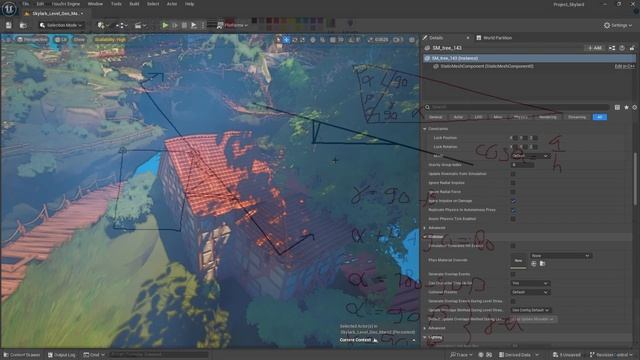Uncheck Apply Impulse on Damage
This screenshot has width=640, height=360.
(513, 201)
